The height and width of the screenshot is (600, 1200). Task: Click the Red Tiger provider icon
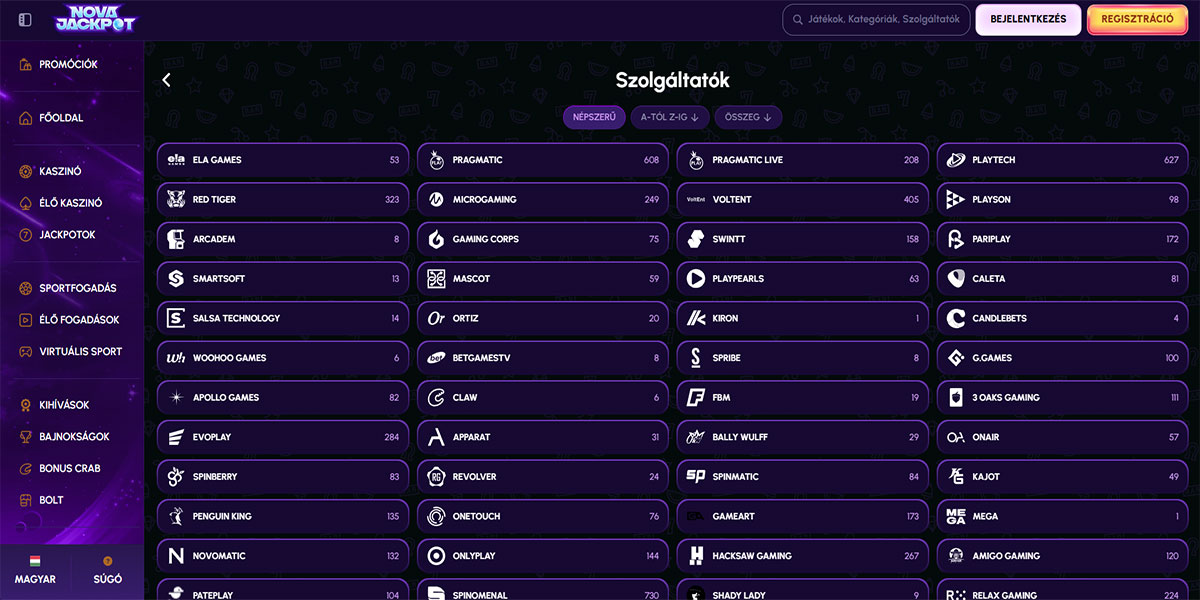coord(176,200)
